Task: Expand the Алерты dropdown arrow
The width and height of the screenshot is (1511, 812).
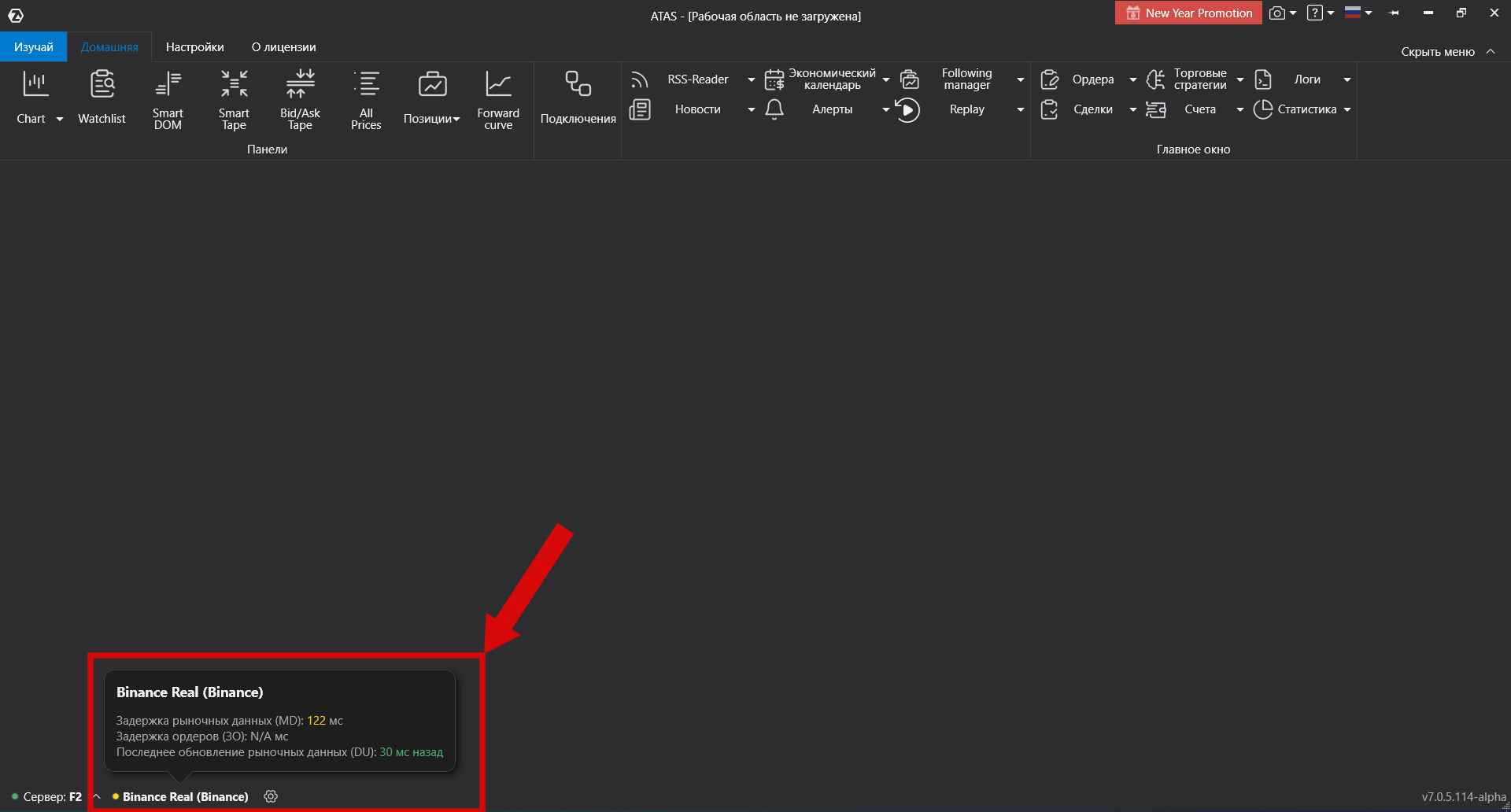Action: pos(885,109)
